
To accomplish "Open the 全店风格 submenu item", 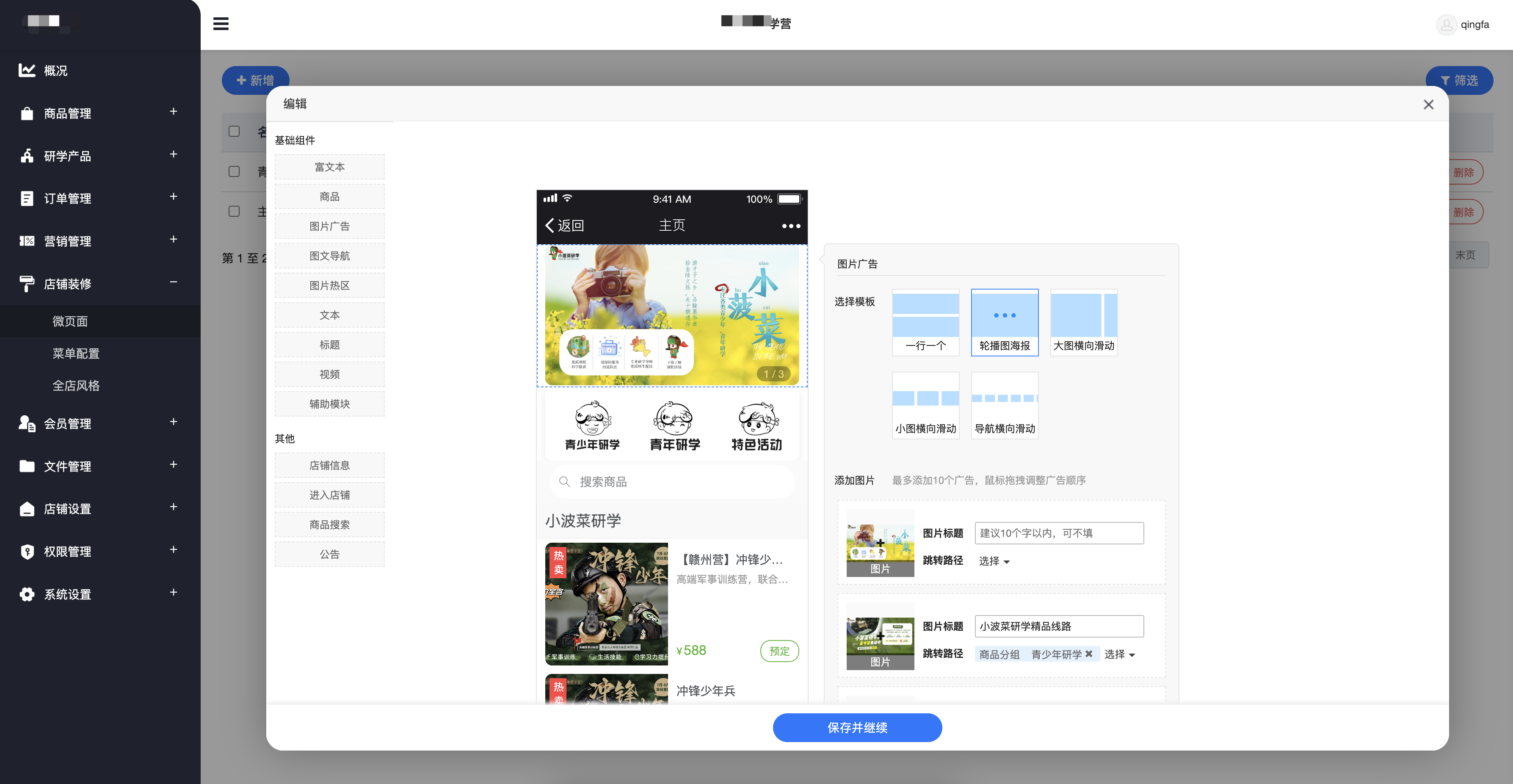I will [x=76, y=386].
